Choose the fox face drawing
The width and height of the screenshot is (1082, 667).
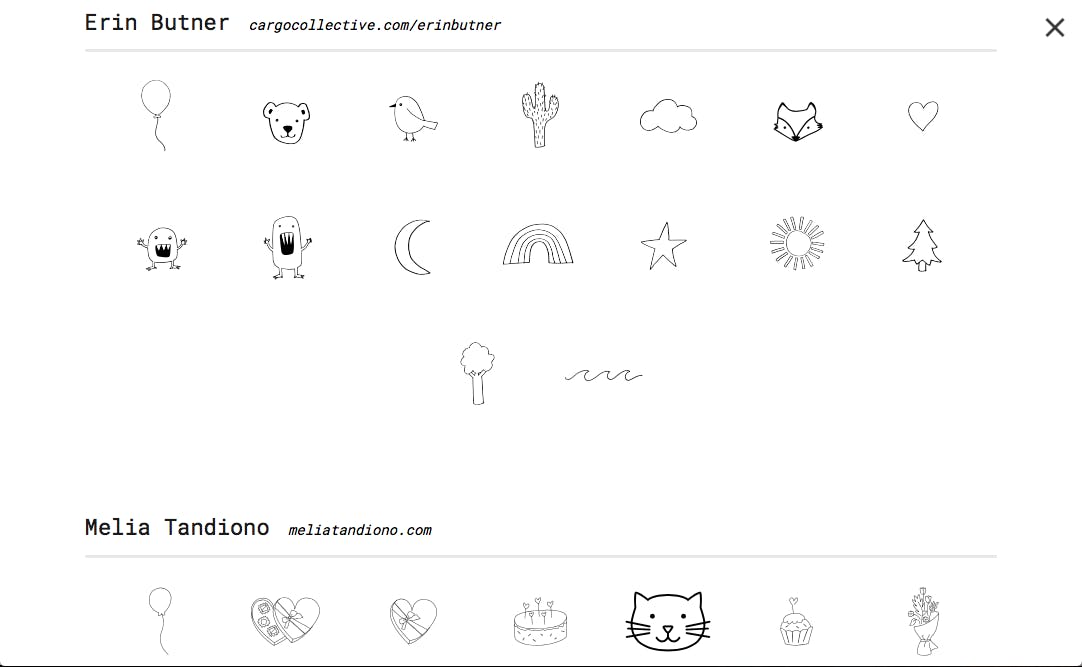coord(797,122)
